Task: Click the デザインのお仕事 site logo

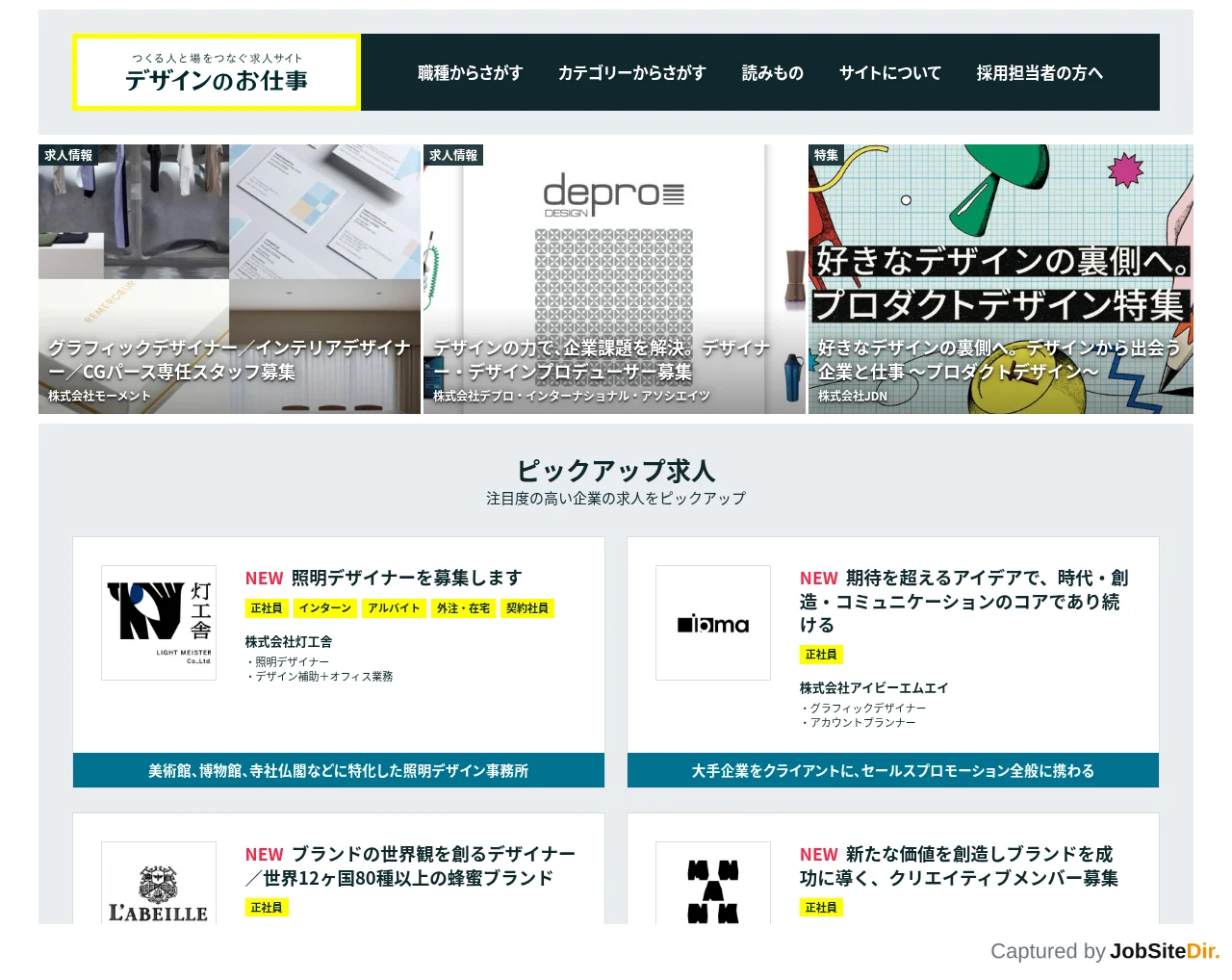Action: [217, 72]
